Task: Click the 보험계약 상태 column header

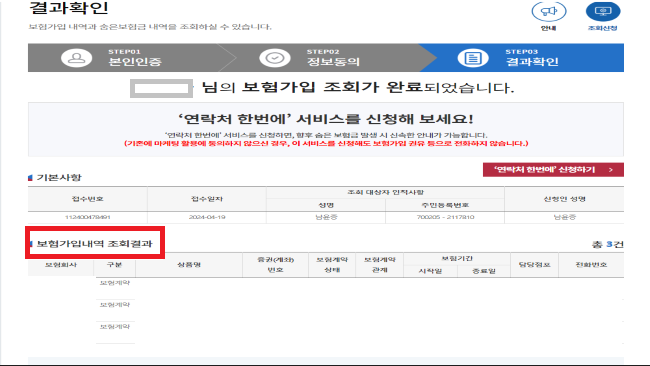Action: (x=332, y=265)
